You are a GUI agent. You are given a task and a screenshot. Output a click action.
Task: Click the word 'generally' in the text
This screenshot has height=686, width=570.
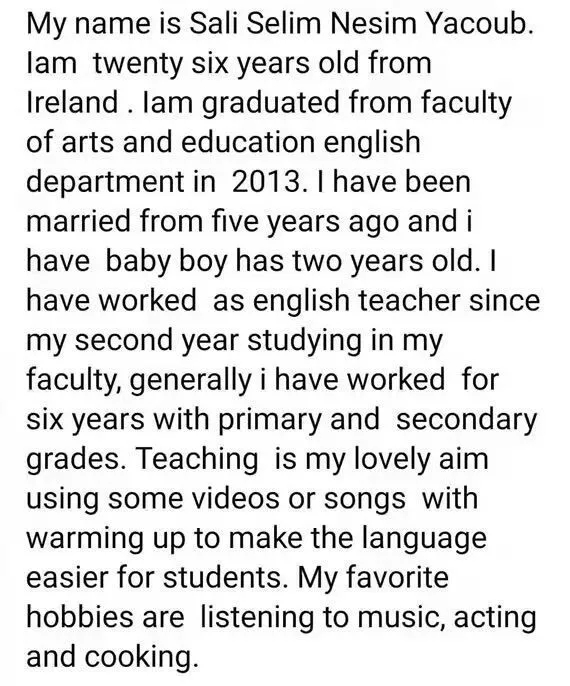(x=190, y=381)
